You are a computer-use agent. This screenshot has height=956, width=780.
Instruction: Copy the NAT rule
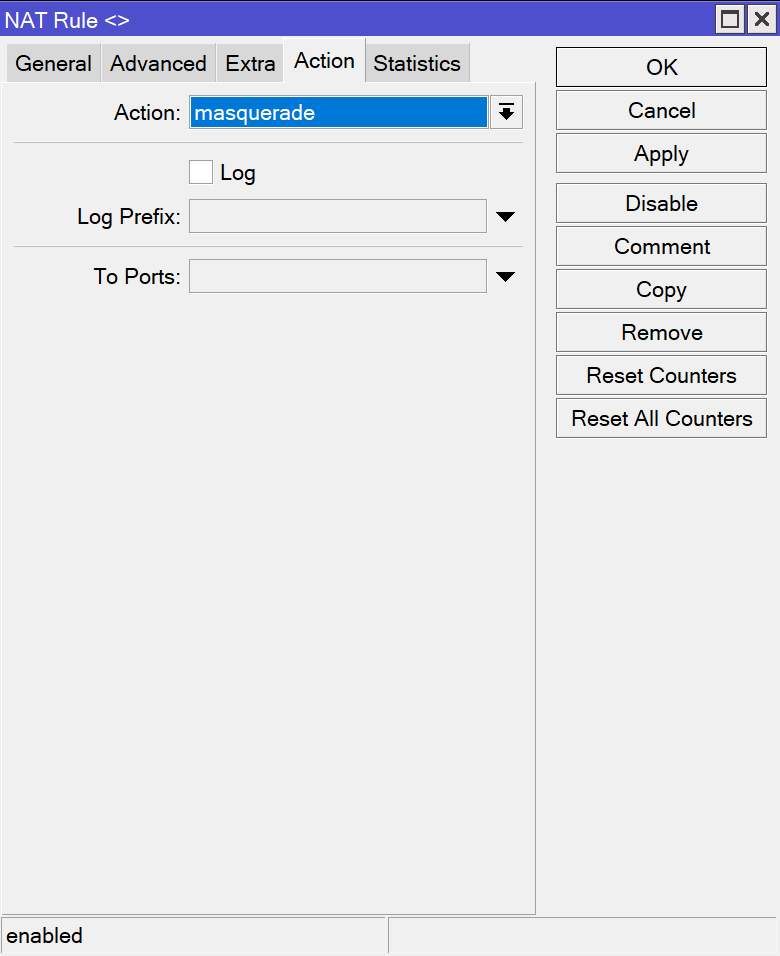tap(661, 289)
